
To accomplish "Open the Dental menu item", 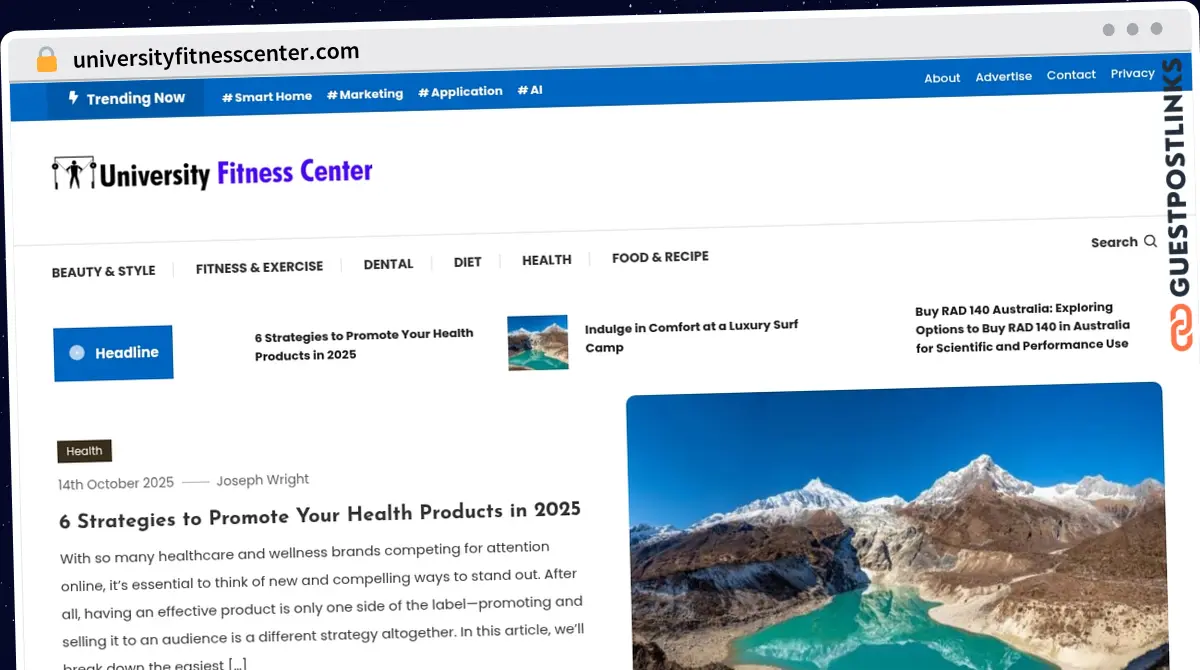I will pos(388,264).
